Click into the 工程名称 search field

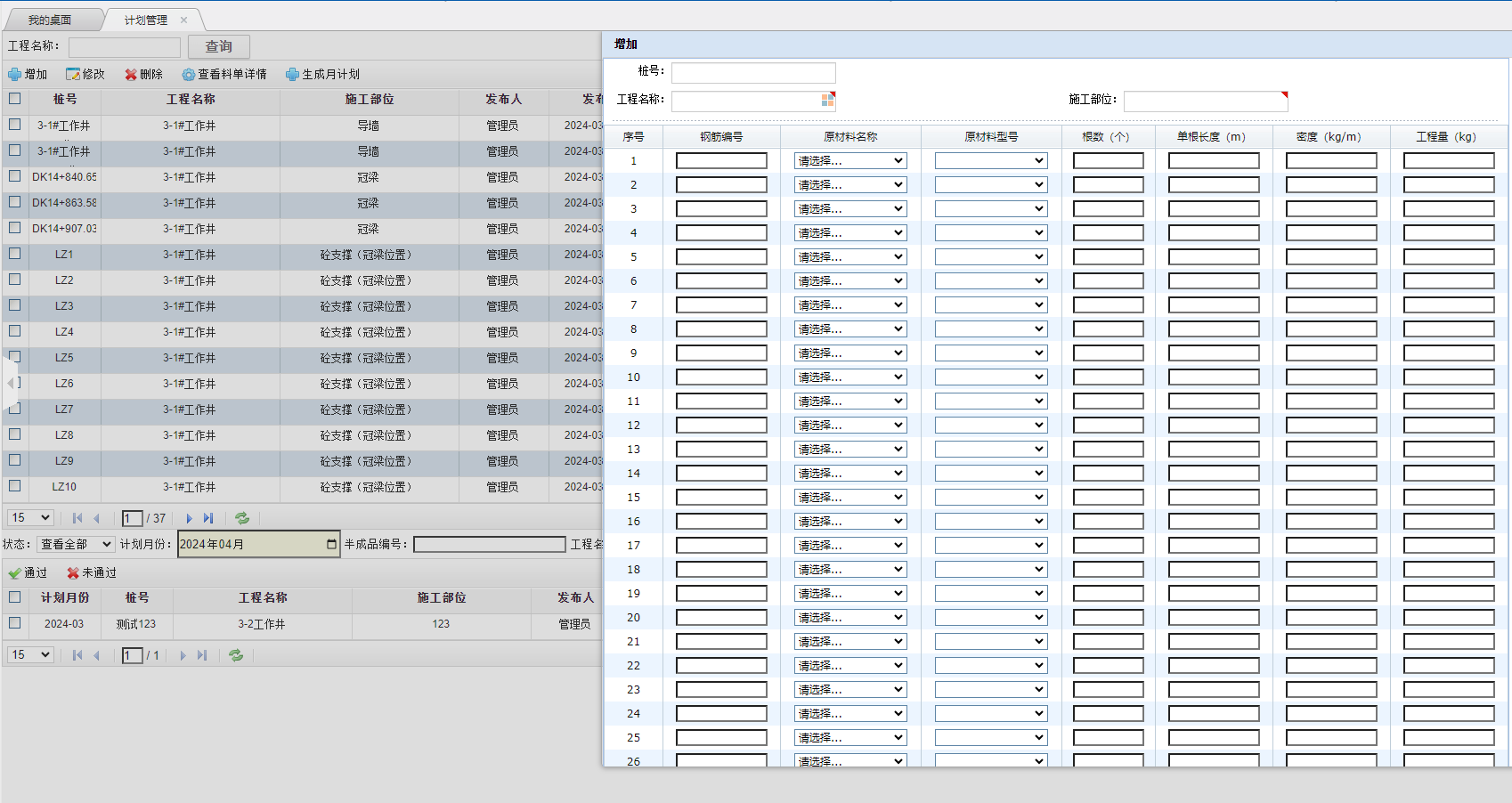tap(125, 47)
